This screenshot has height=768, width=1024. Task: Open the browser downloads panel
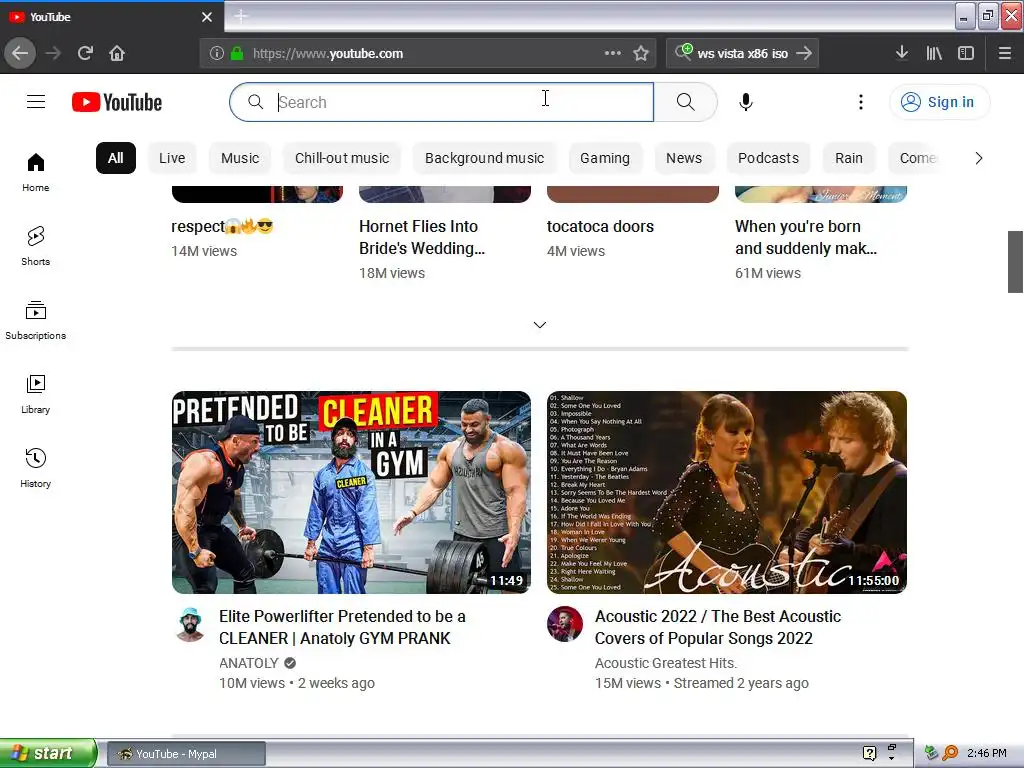[x=902, y=53]
